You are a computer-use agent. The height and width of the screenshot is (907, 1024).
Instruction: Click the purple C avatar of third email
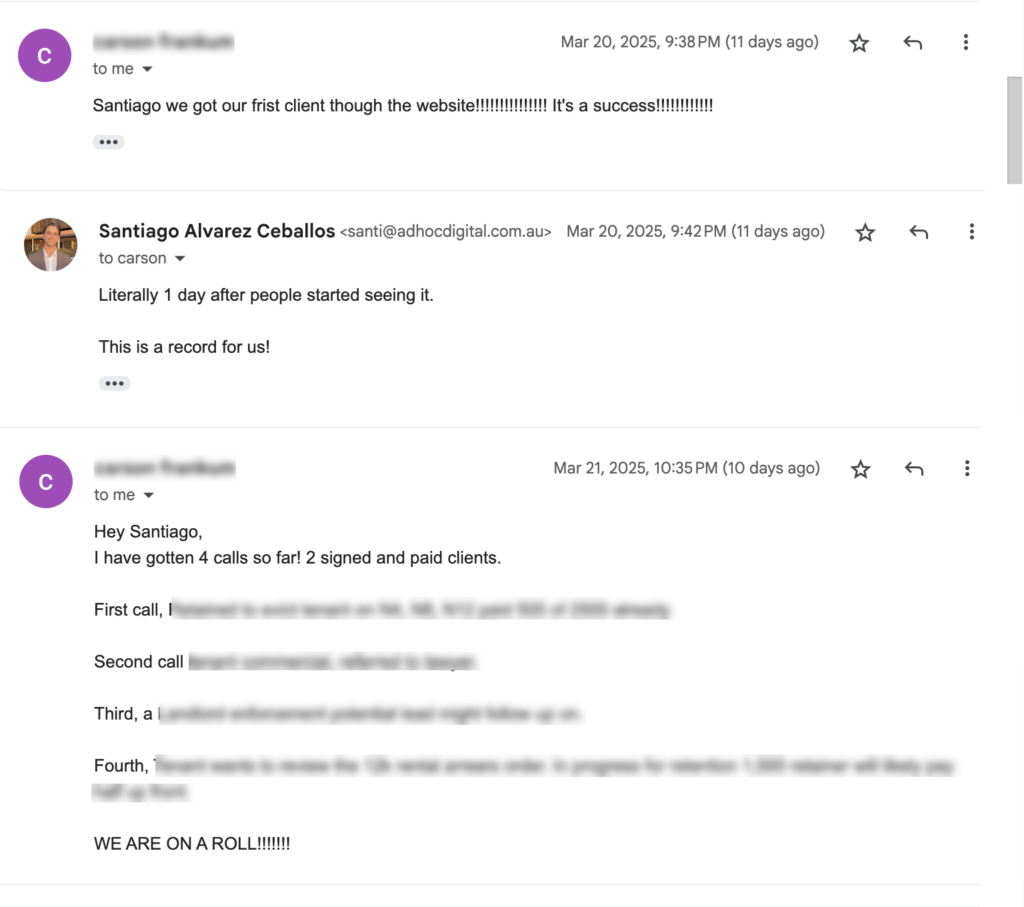click(46, 482)
